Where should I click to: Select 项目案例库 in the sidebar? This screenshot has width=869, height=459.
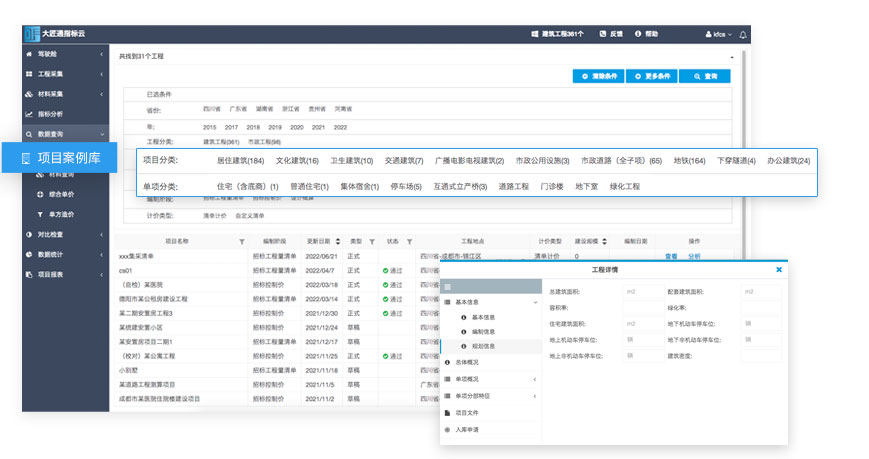(x=59, y=158)
